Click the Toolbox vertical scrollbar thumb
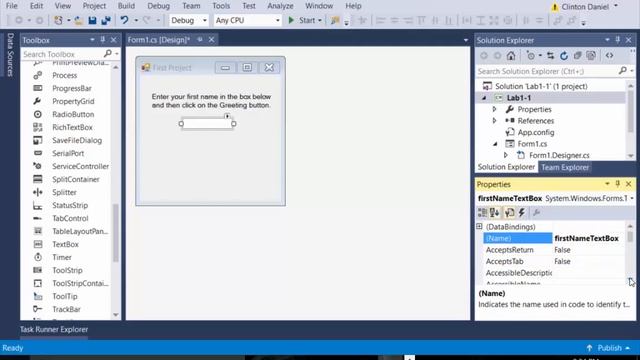This screenshot has width=640, height=360. 116,233
